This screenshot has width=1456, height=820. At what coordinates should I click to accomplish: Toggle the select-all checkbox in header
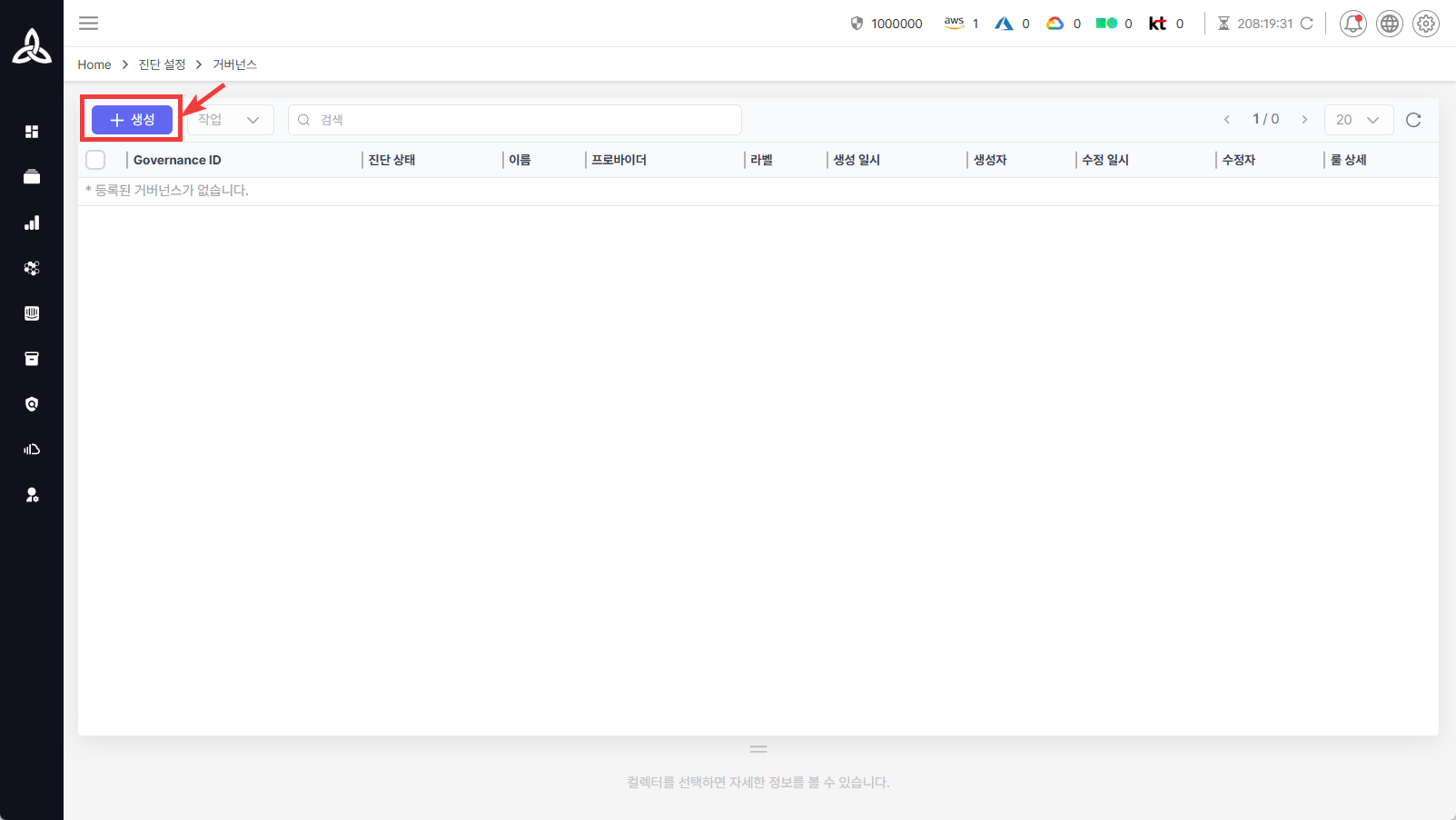coord(95,160)
